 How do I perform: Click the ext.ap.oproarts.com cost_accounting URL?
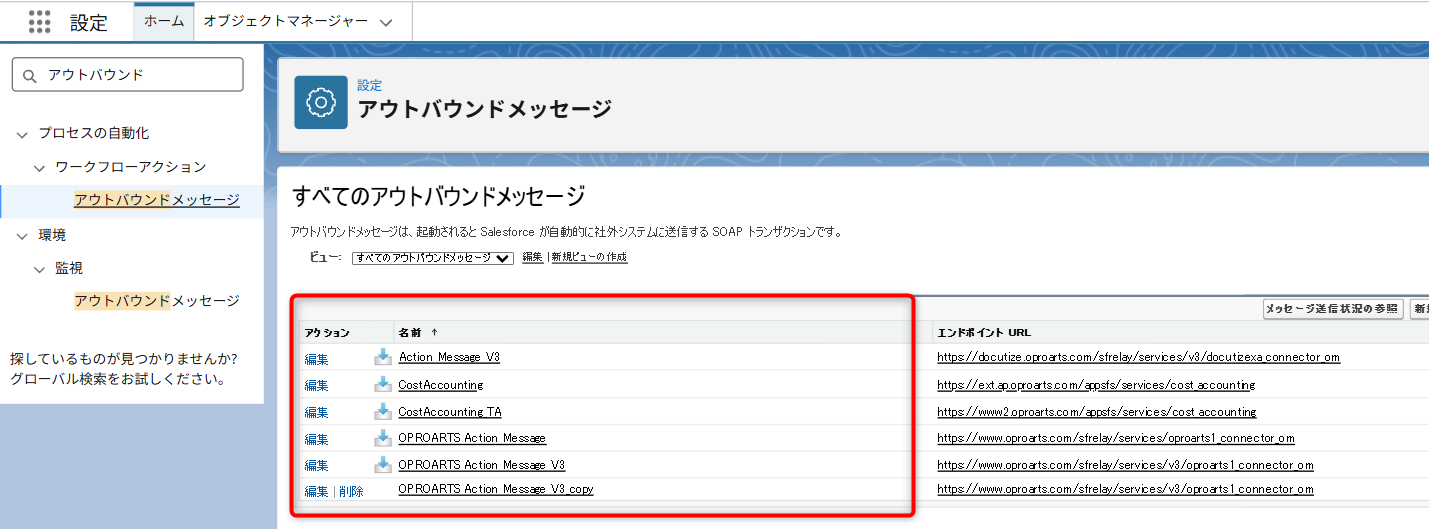[1096, 384]
